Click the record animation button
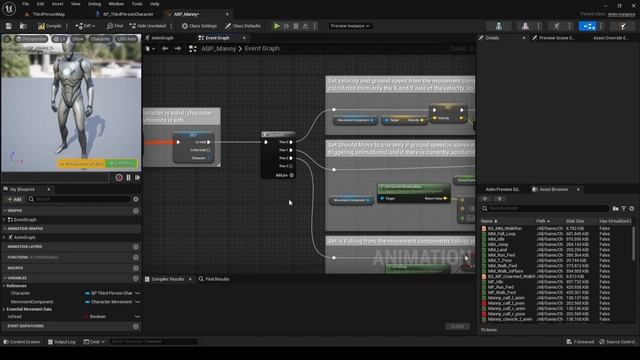This screenshot has height=360, width=640. (x=119, y=178)
